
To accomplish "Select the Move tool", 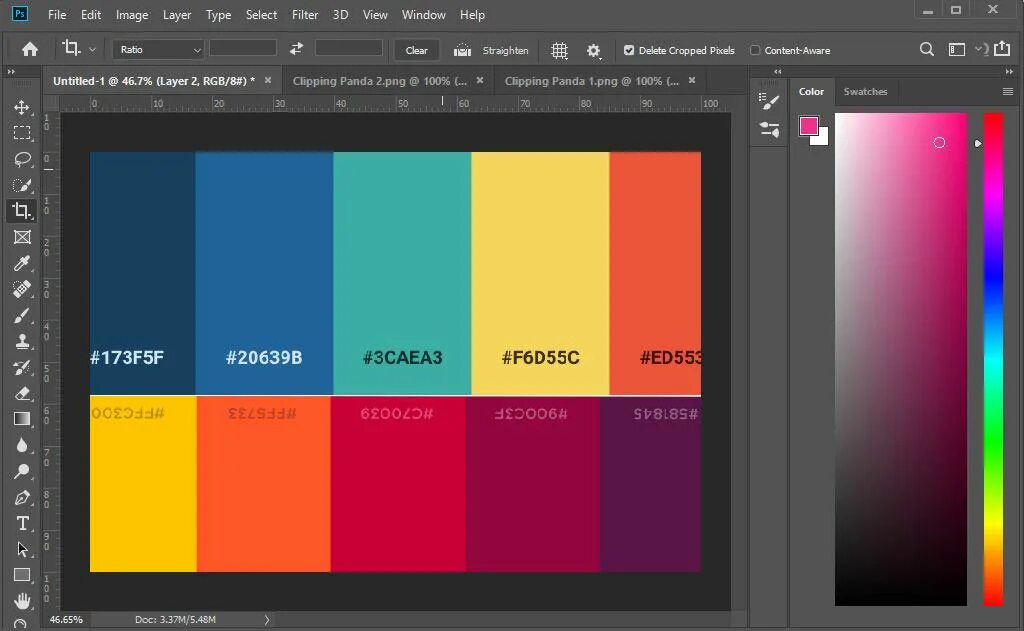I will point(22,107).
